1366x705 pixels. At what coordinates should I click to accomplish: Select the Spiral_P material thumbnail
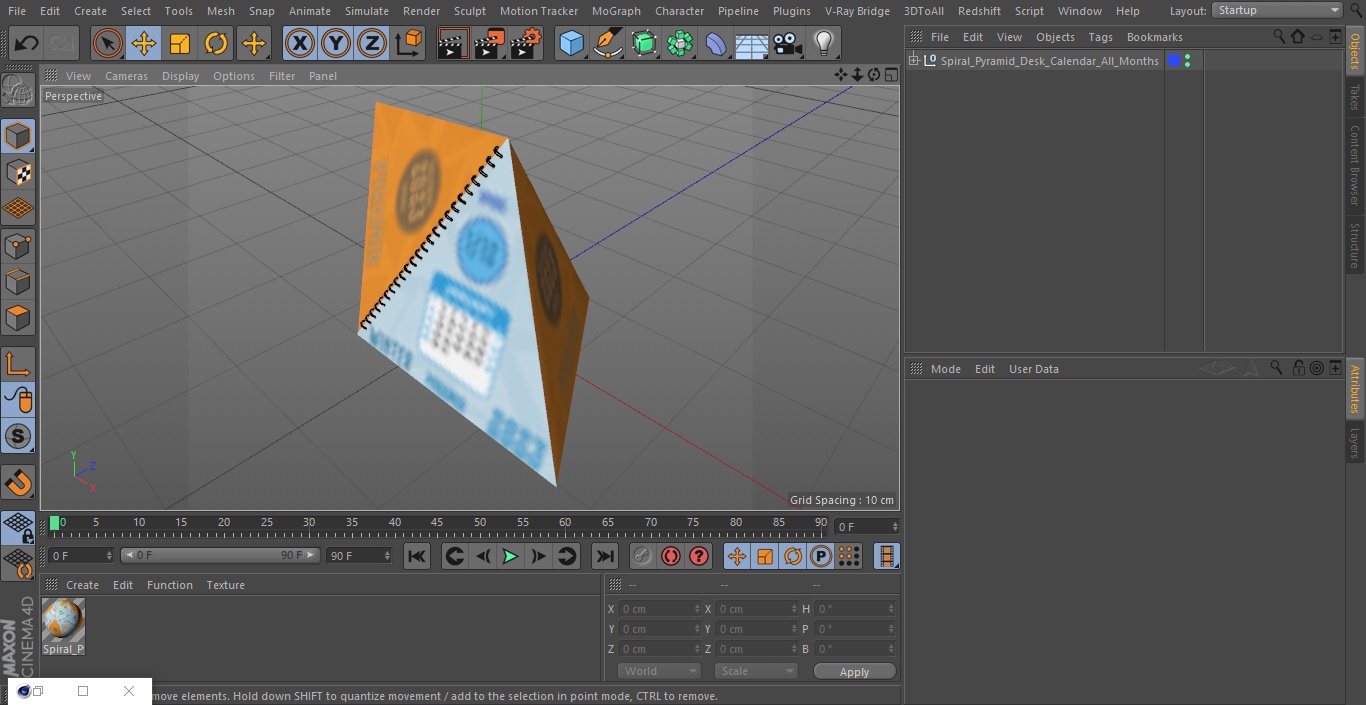63,620
